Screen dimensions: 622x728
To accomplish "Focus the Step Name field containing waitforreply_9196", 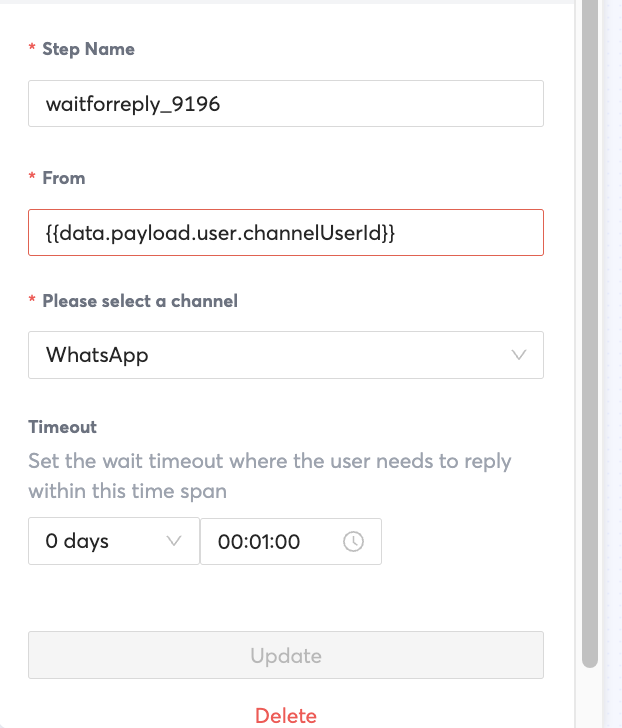I will 285,104.
